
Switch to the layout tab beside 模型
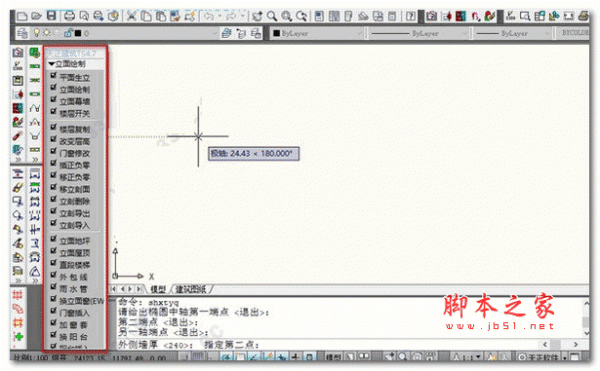191,289
